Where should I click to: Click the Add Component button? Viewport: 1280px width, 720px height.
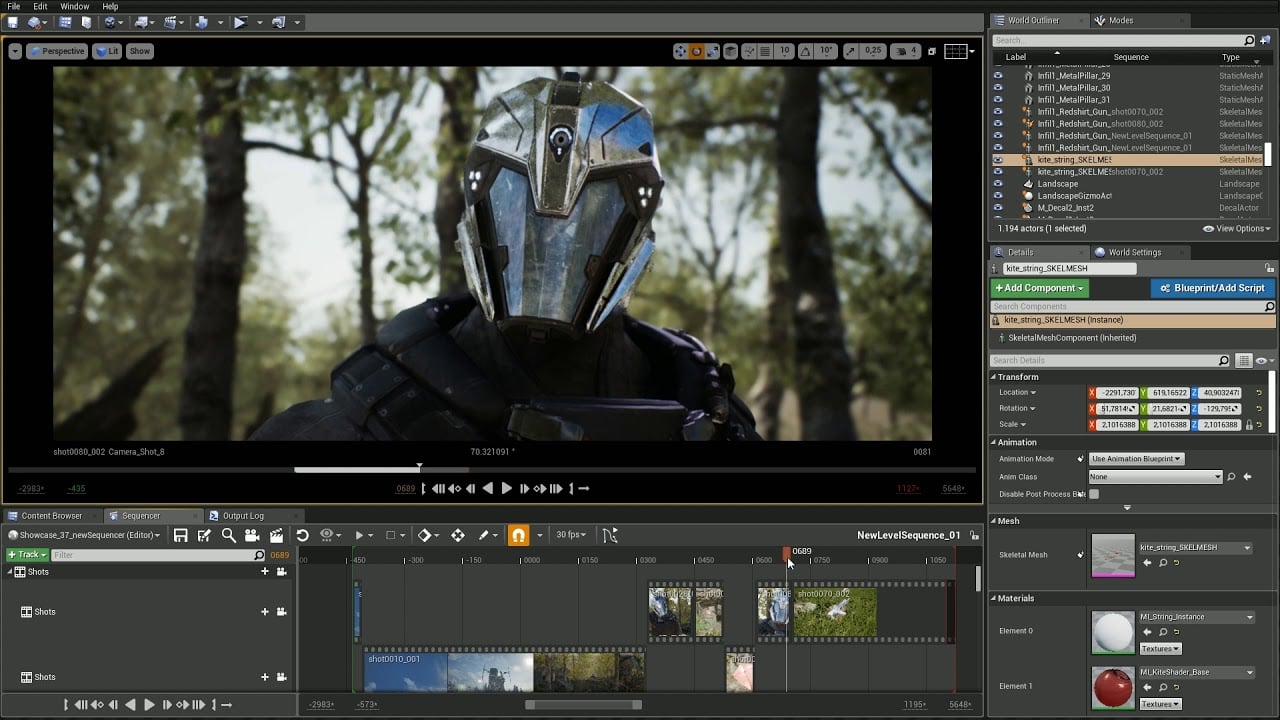click(x=1039, y=288)
